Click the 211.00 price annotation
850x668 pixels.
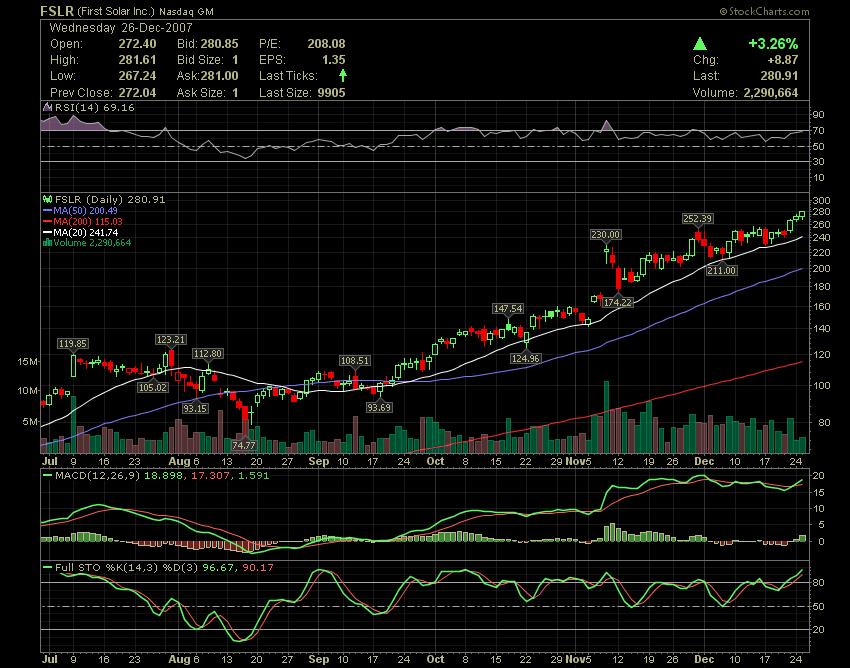[x=722, y=270]
